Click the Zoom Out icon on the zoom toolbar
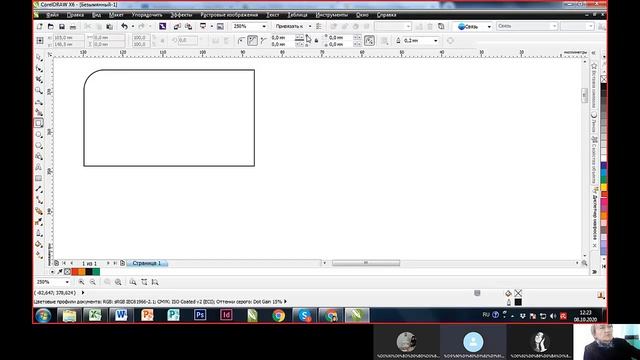Viewport: 640px width, 360px height. pos(93,282)
